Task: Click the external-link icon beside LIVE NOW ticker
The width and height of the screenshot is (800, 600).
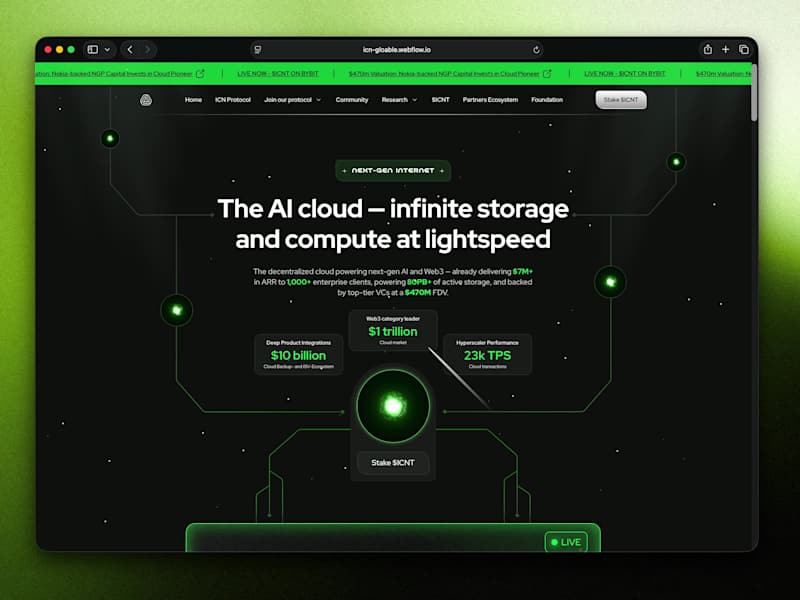Action: pyautogui.click(x=202, y=73)
